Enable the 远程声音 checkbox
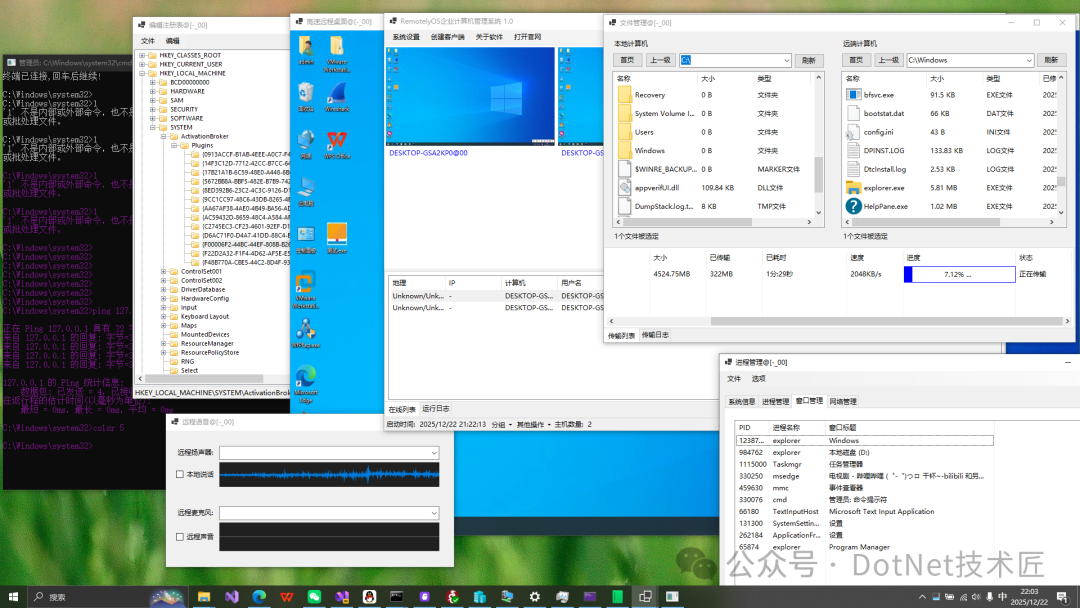 [x=179, y=536]
